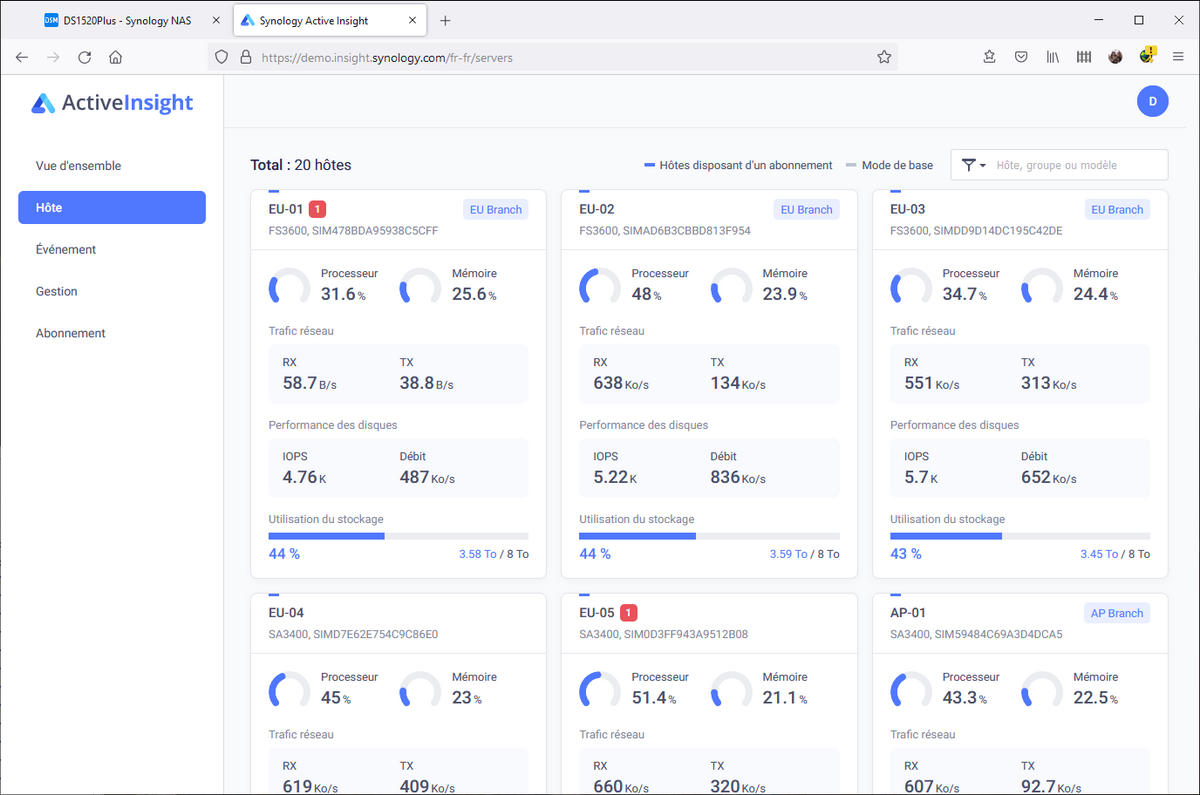This screenshot has height=795, width=1200.
Task: Save page to Pocket
Action: click(1021, 57)
